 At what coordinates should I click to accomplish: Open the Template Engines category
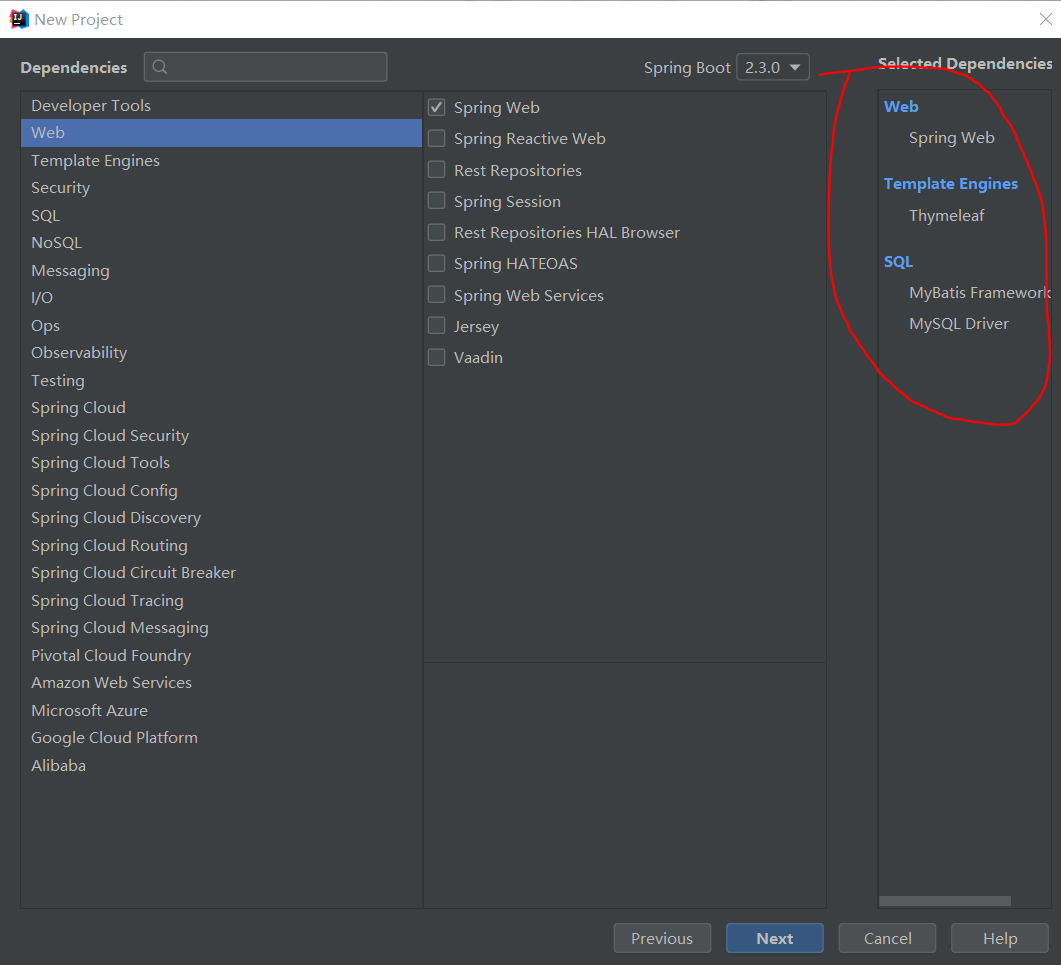[x=221, y=160]
